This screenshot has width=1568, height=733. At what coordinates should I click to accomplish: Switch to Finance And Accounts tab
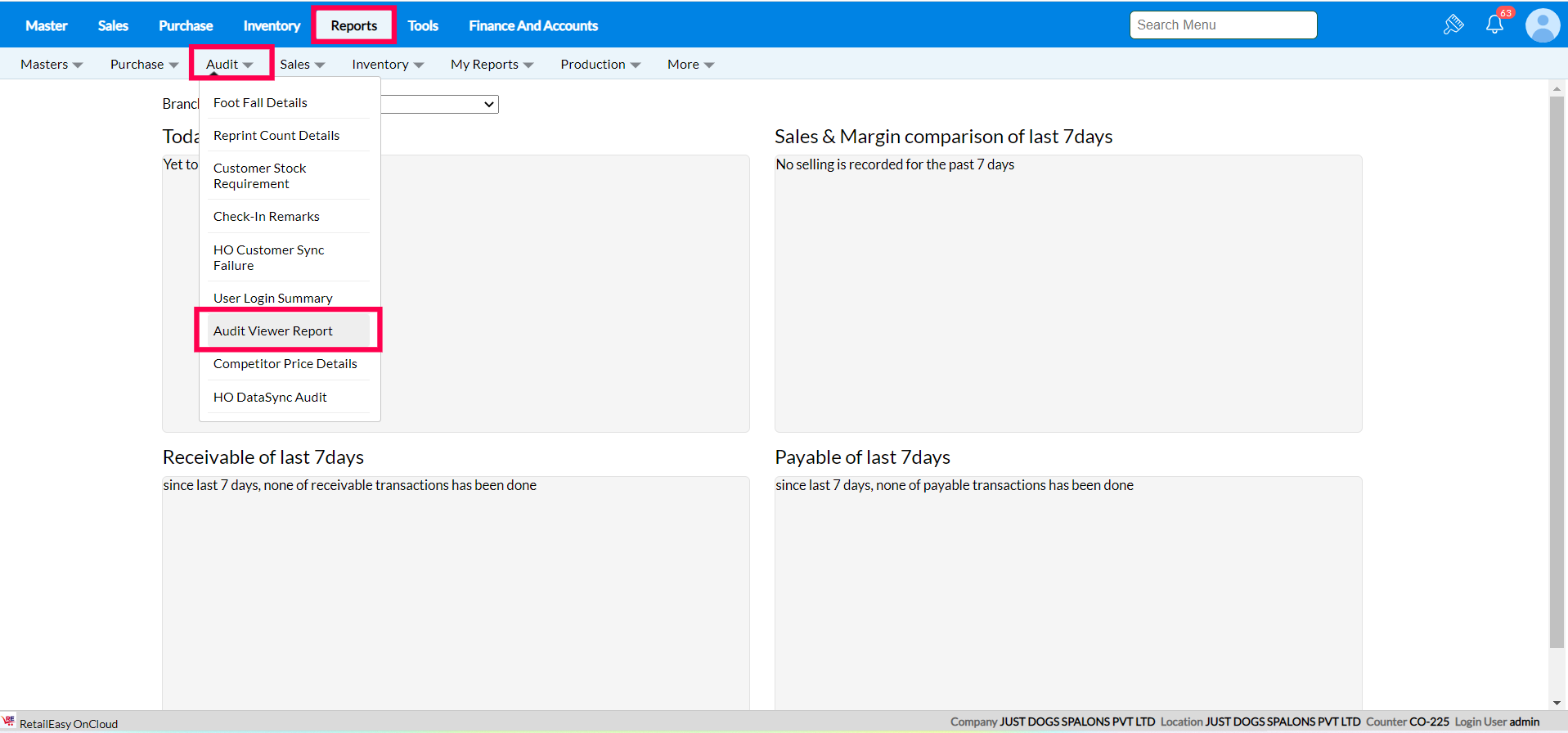[x=533, y=26]
